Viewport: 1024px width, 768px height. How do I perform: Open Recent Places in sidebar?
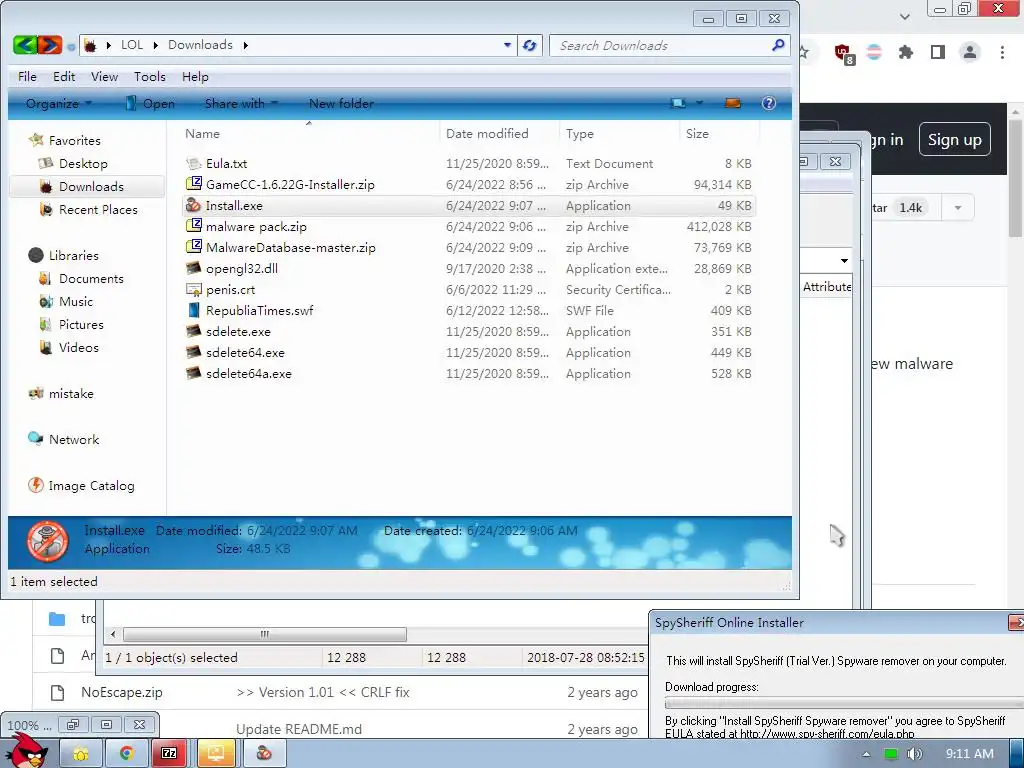[x=98, y=210]
